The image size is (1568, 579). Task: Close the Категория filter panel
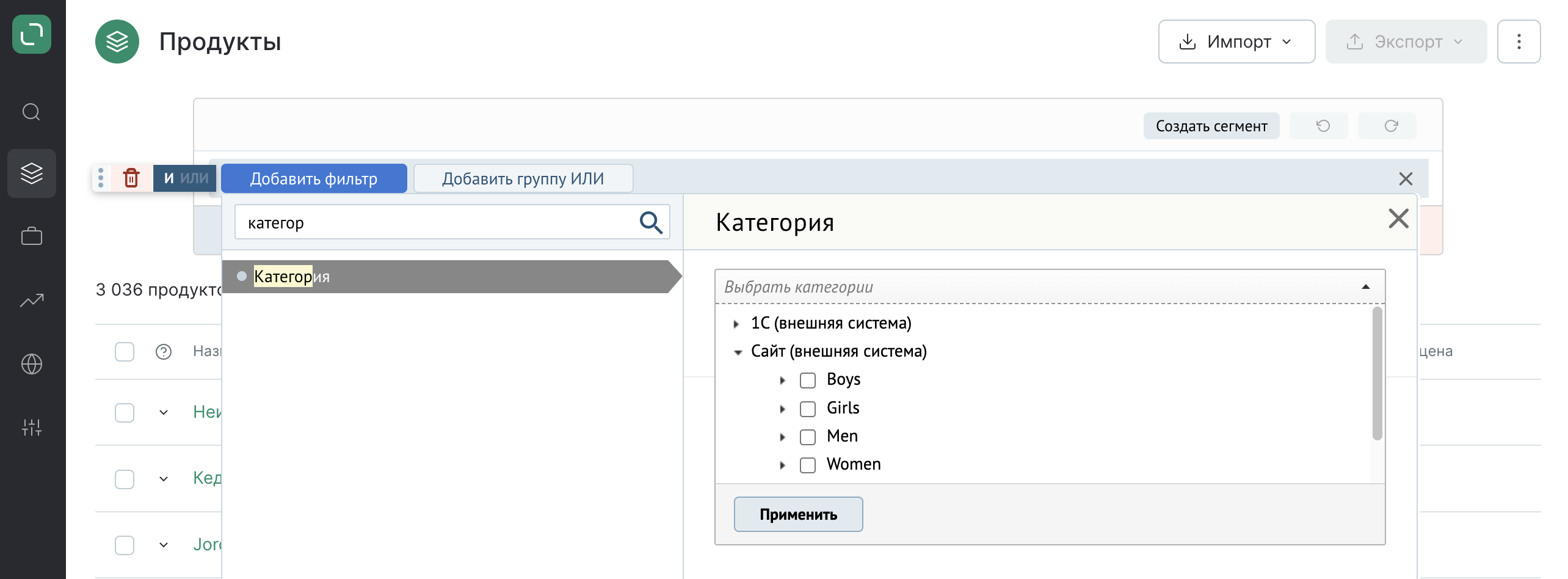tap(1398, 219)
